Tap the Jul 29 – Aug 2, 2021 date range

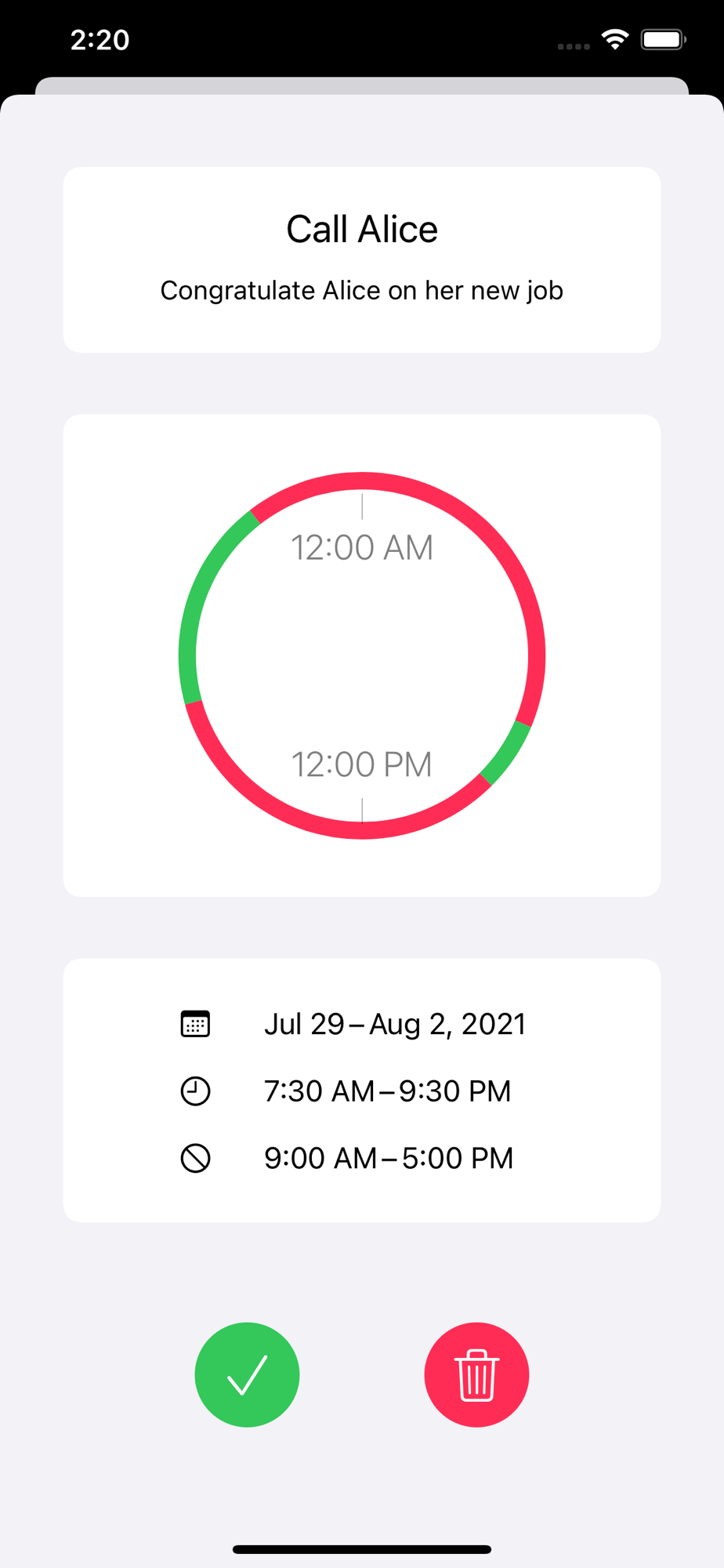click(x=395, y=1024)
